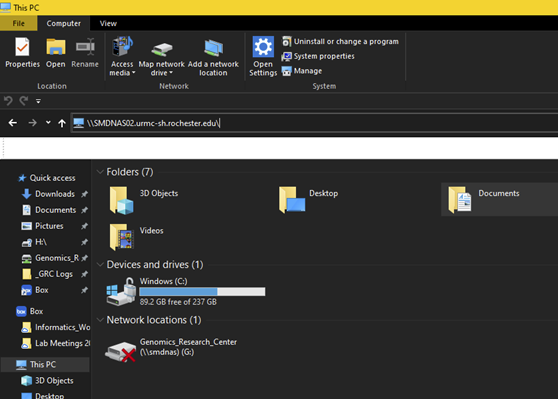558x399 pixels.
Task: Select This PC in navigation pane
Action: tap(46, 364)
